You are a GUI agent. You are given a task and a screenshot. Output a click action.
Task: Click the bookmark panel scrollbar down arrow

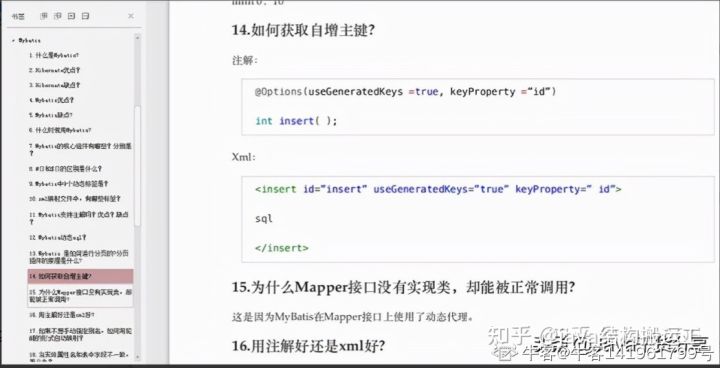pos(137,357)
